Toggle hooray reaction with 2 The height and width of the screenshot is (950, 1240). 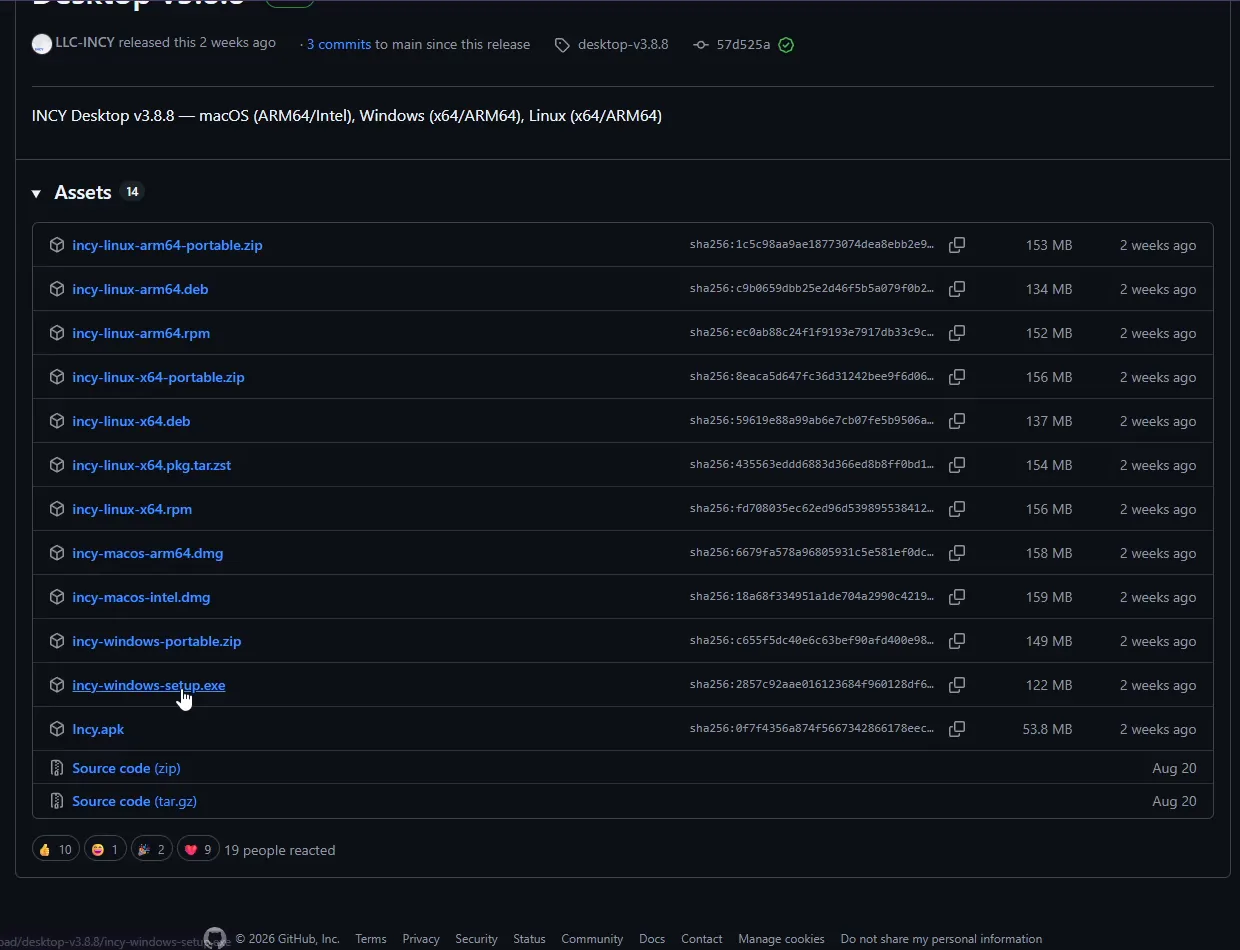[x=152, y=850]
